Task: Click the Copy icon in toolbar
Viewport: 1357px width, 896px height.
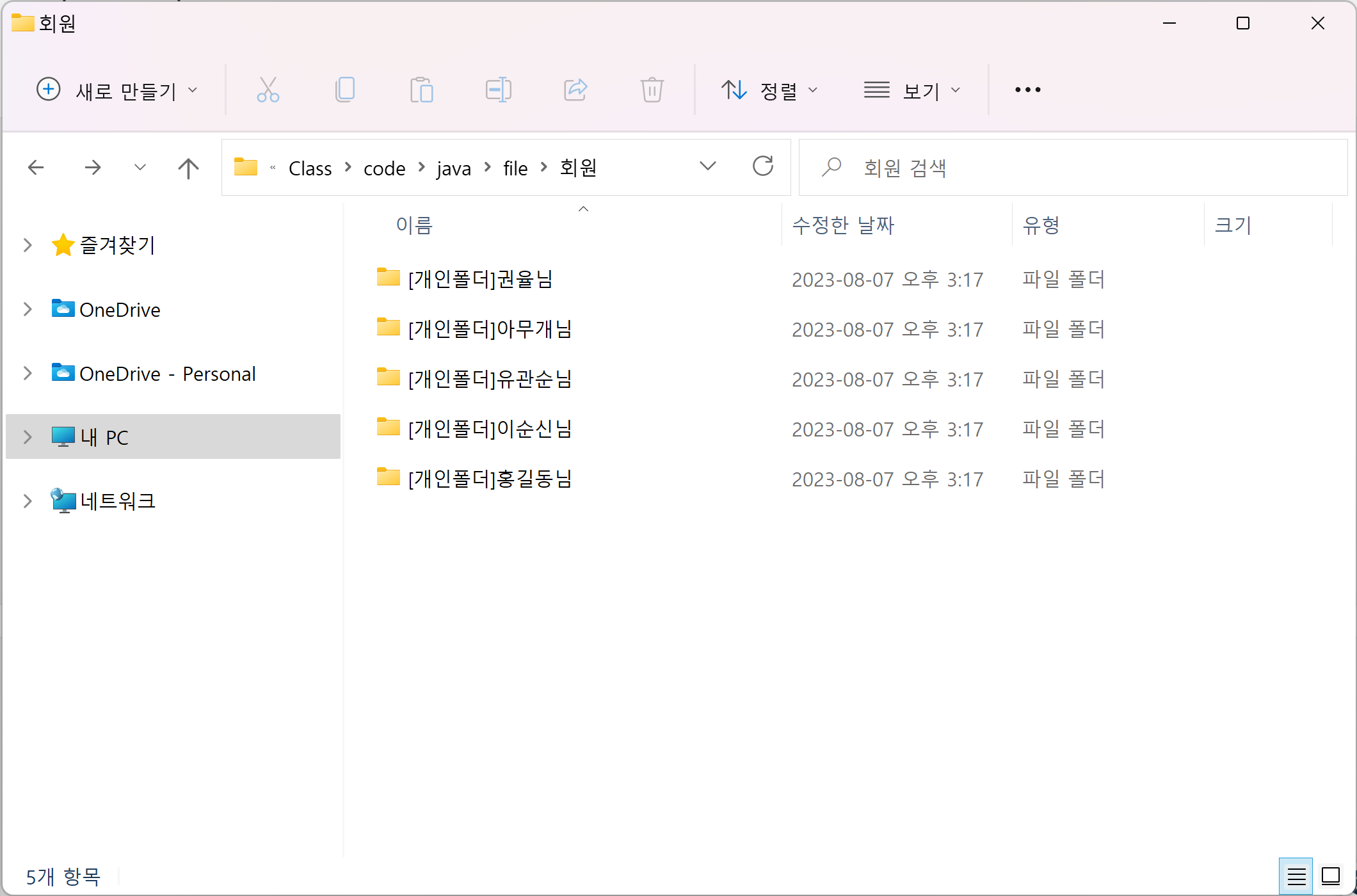Action: point(345,90)
